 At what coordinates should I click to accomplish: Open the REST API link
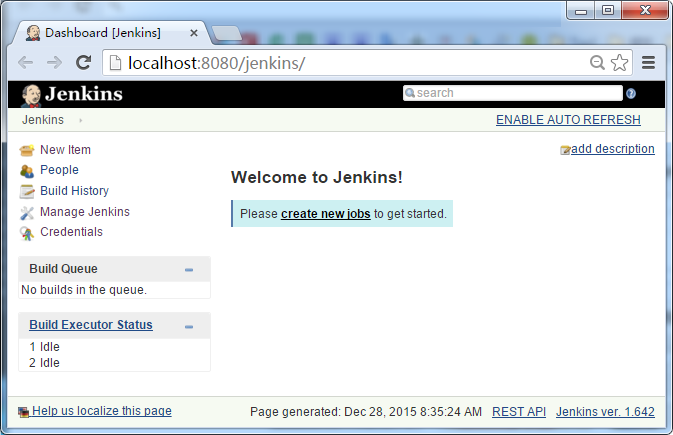coord(519,412)
